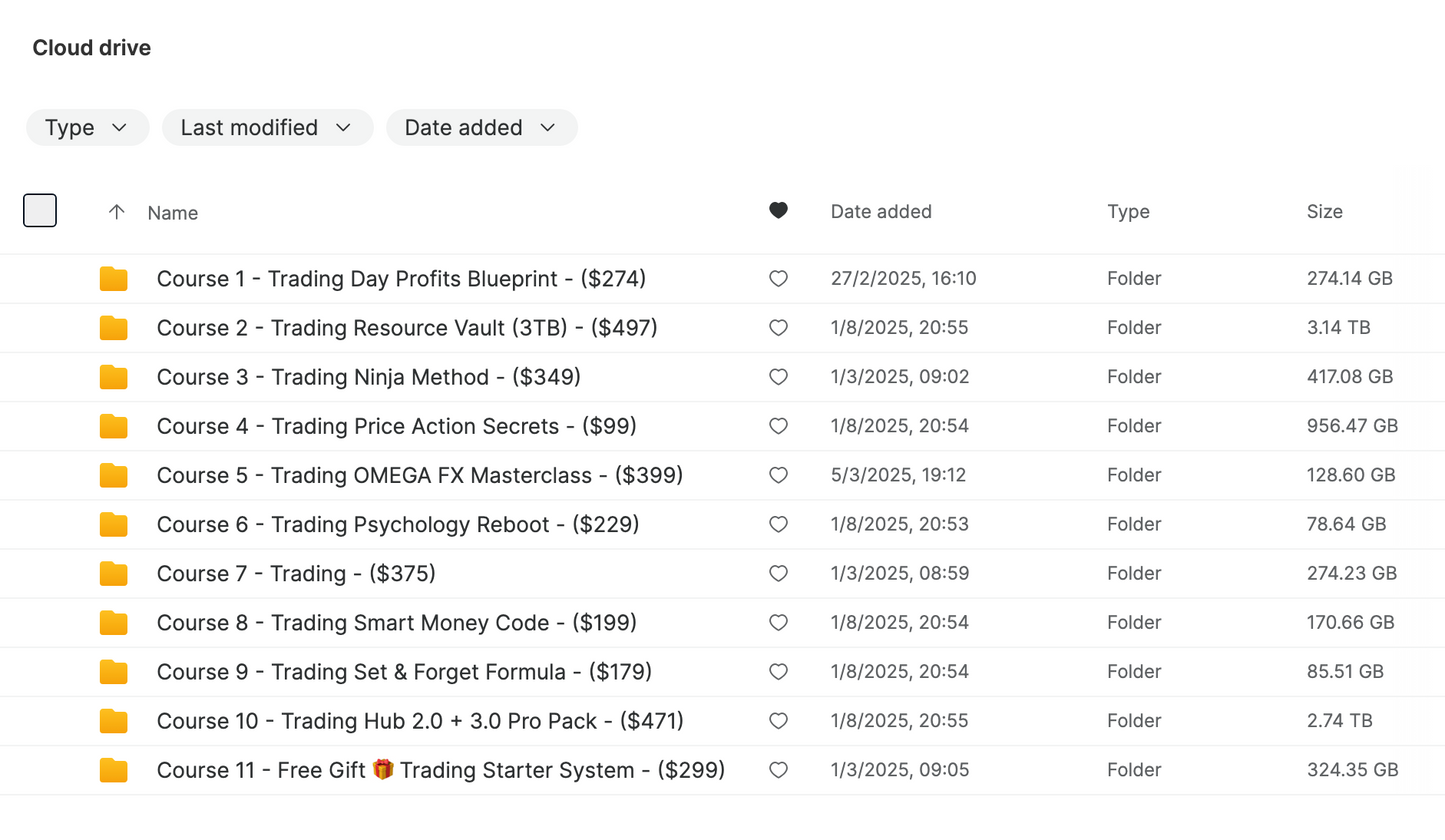Viewport: 1445px width, 840px height.
Task: Click the Date added column header
Action: click(880, 212)
